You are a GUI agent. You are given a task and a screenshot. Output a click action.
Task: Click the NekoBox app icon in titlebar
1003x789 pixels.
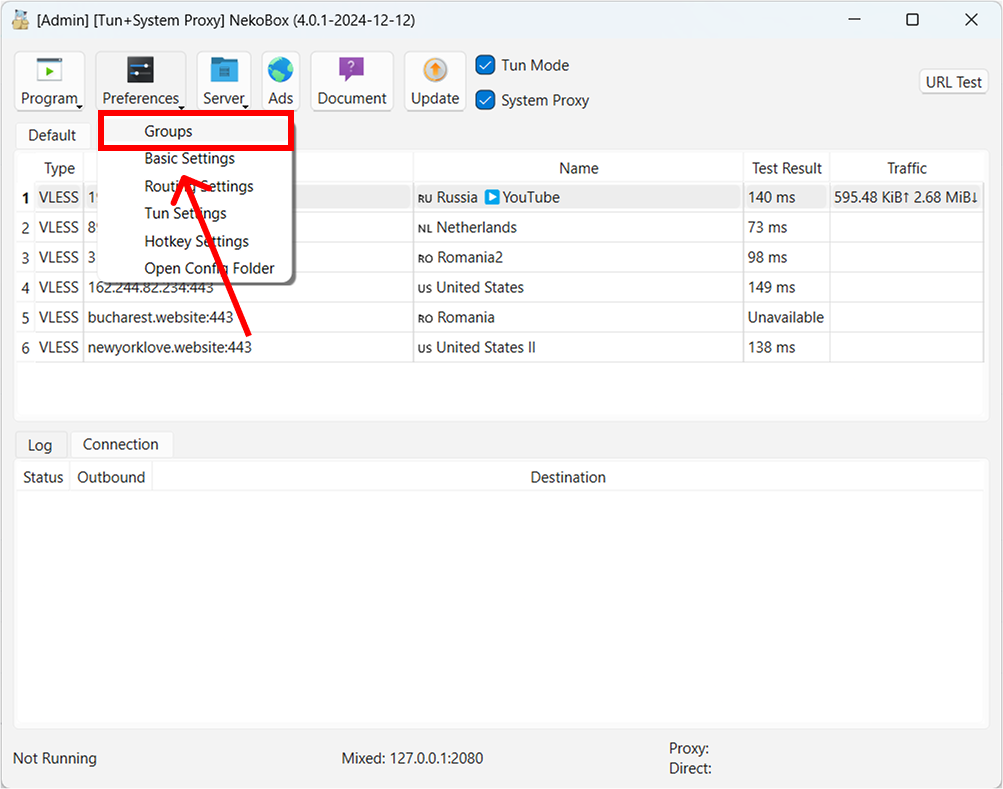click(20, 19)
